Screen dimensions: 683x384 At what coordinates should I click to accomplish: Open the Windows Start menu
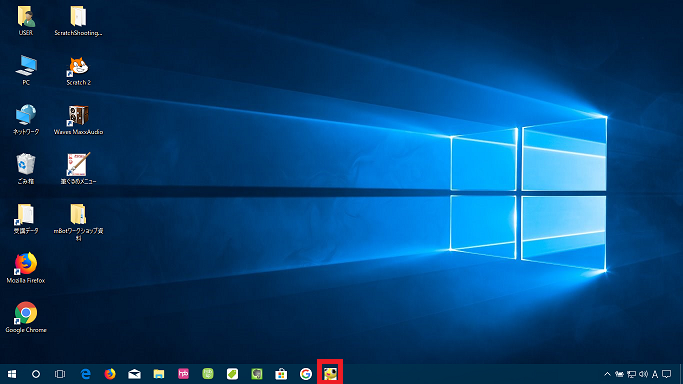tap(12, 374)
